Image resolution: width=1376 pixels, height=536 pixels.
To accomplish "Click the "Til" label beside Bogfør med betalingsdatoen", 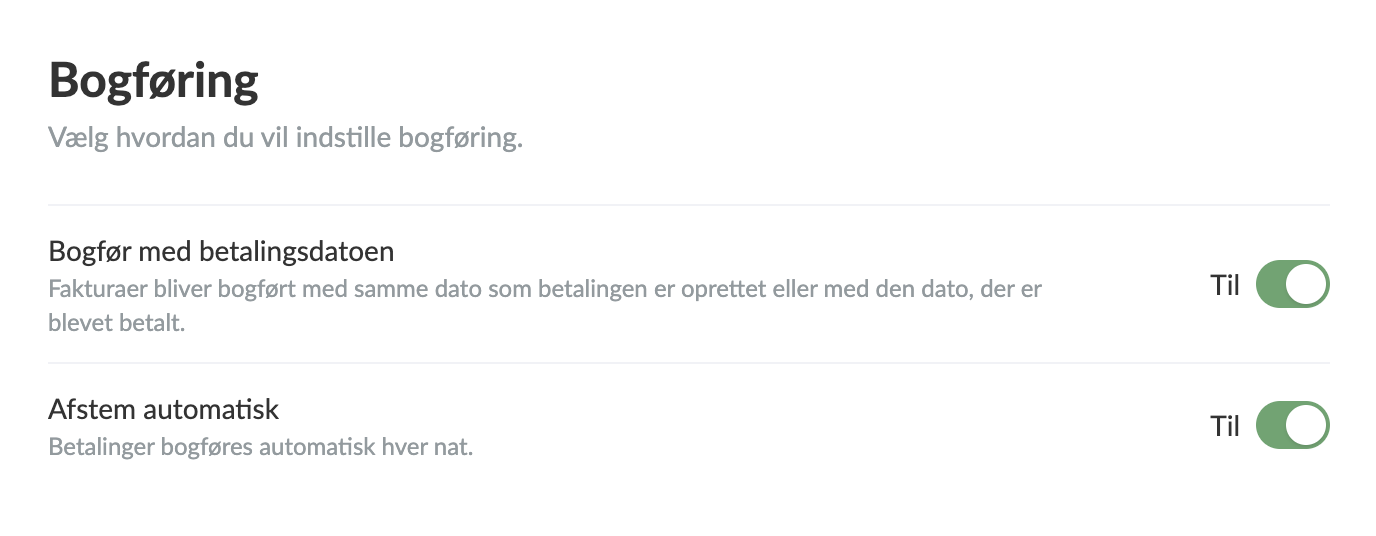I will [1225, 285].
